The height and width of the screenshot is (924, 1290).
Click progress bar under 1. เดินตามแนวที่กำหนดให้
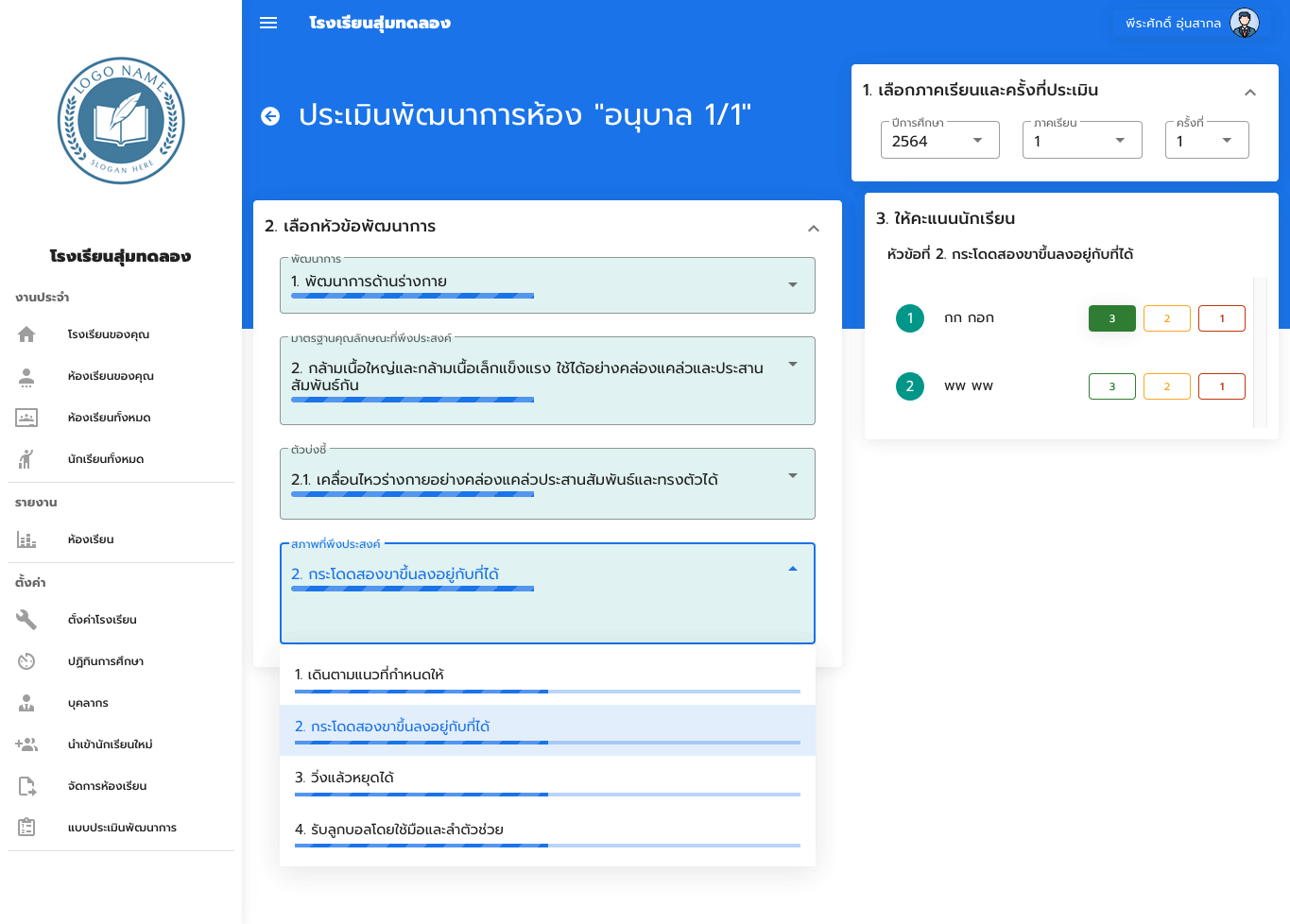tap(547, 692)
